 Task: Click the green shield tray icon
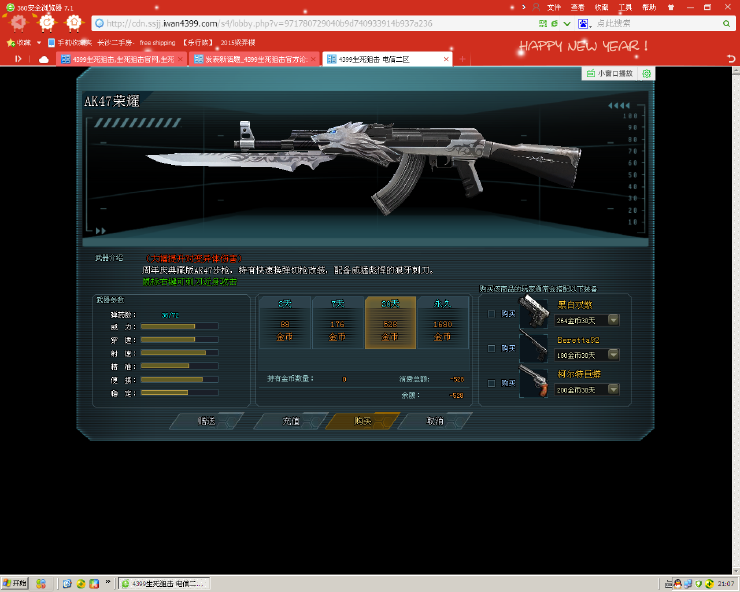click(x=698, y=584)
